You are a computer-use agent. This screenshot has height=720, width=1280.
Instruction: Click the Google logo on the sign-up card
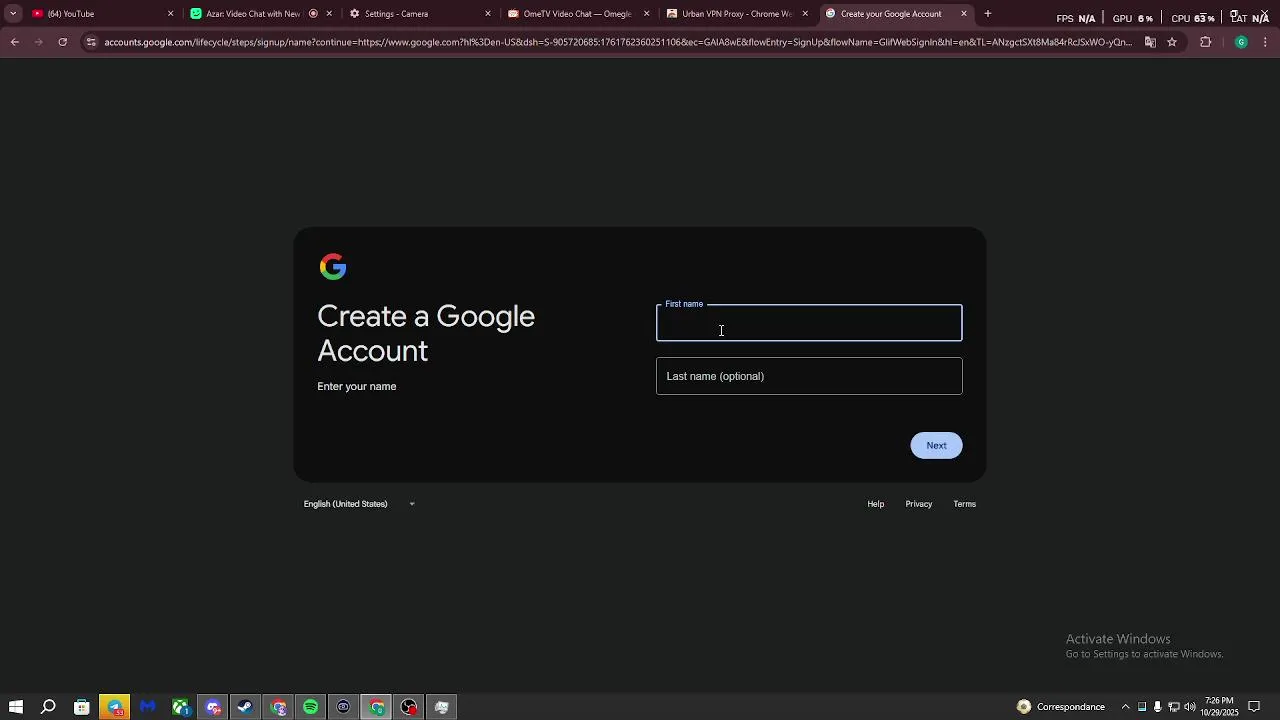pos(333,267)
